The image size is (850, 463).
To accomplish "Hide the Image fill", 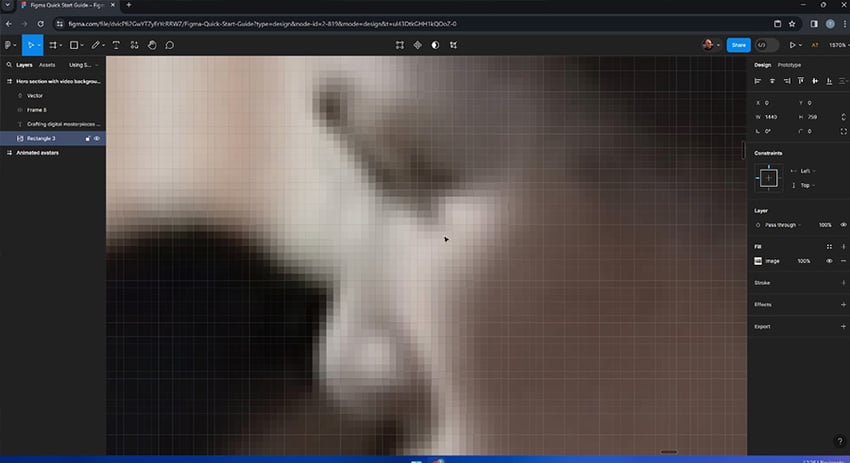I will click(x=829, y=261).
